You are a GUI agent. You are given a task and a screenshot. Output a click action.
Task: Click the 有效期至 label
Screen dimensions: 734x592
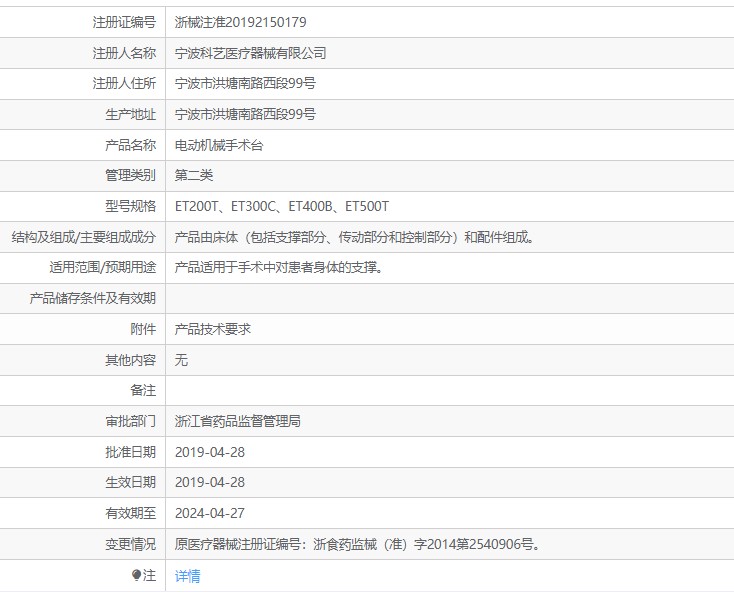tap(131, 513)
